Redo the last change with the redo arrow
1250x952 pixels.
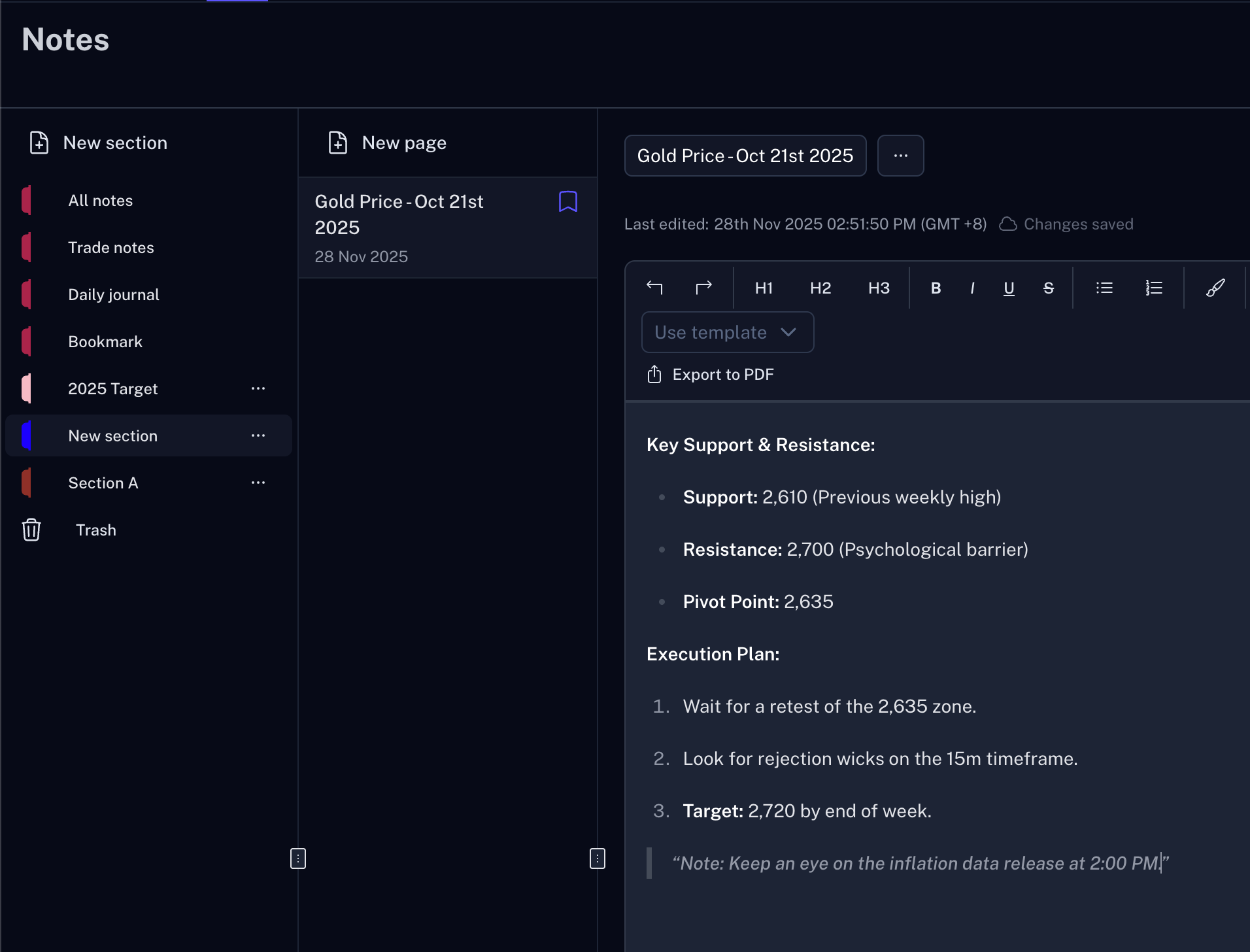coord(704,288)
